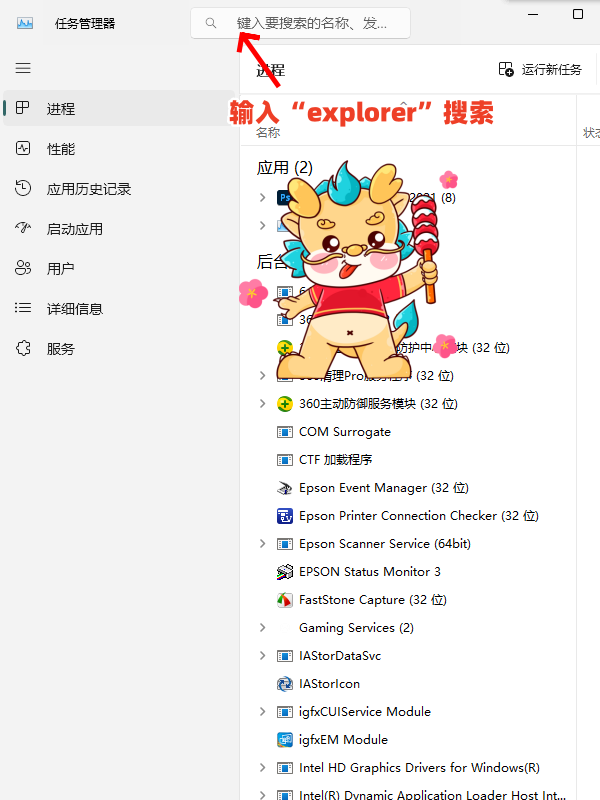Expand Intel HD Graphics Drivers for Windows(R)
The width and height of the screenshot is (600, 800).
pos(263,767)
